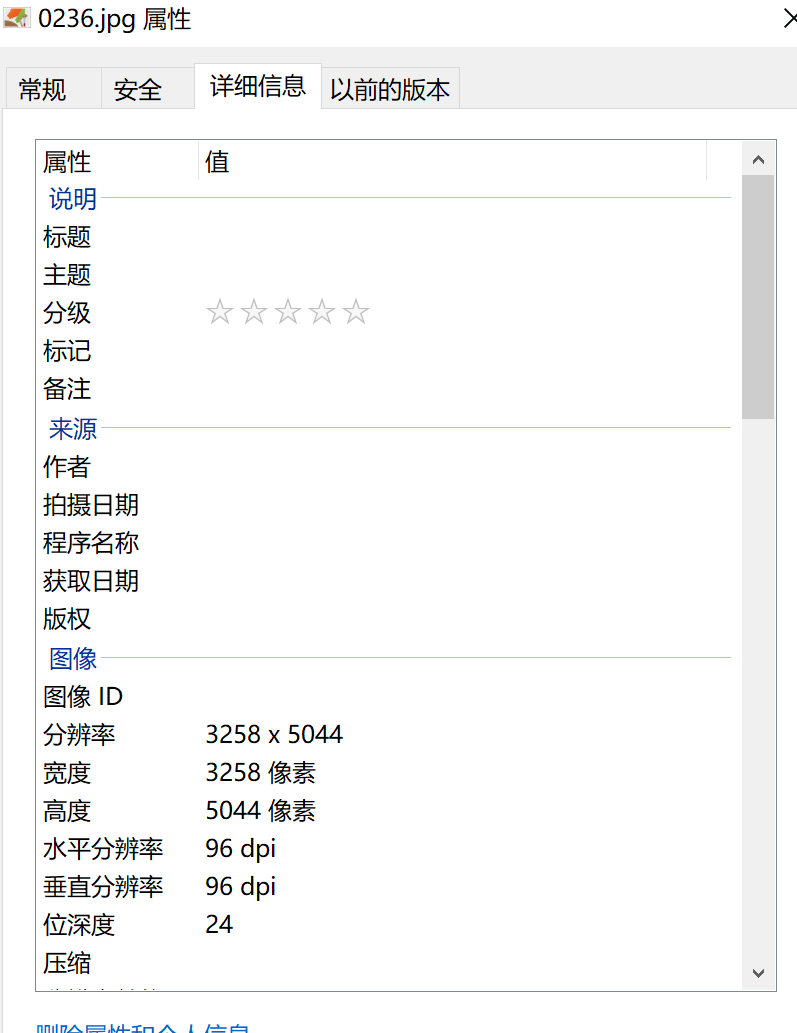The height and width of the screenshot is (1033, 797).
Task: Set rating to the second star
Action: (253, 313)
